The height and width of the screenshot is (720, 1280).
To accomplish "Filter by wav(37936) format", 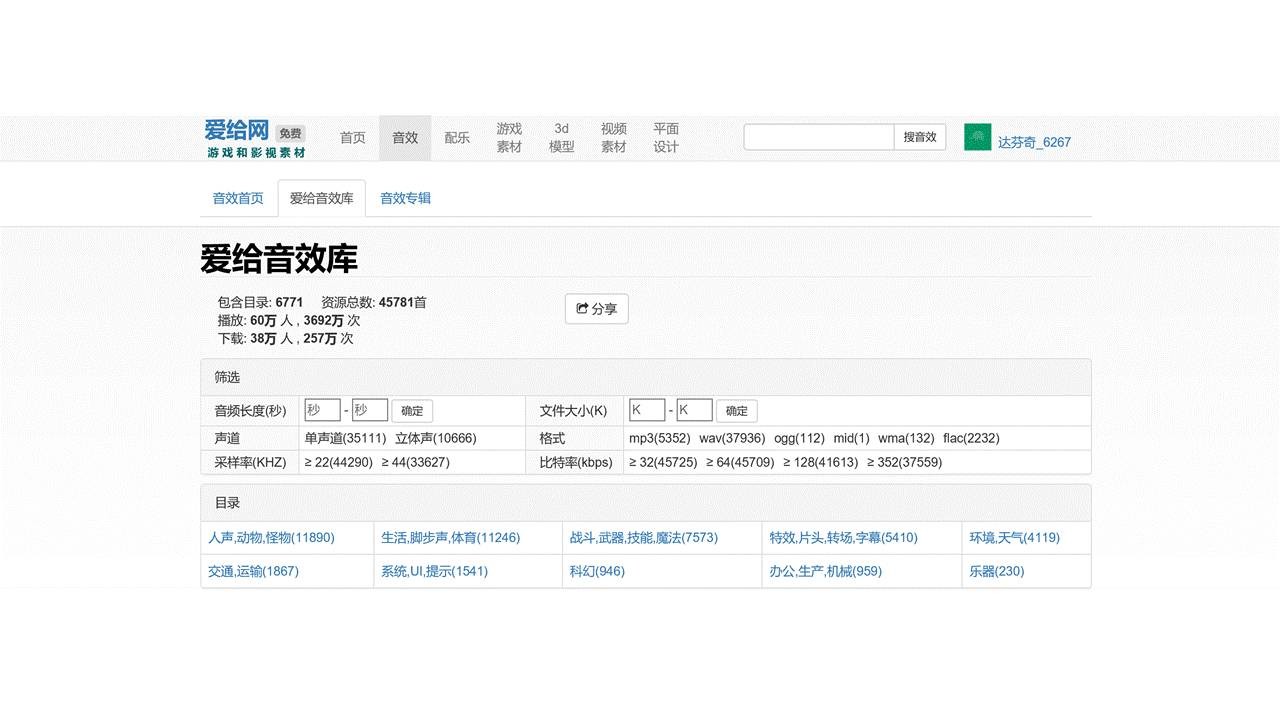I will [732, 438].
